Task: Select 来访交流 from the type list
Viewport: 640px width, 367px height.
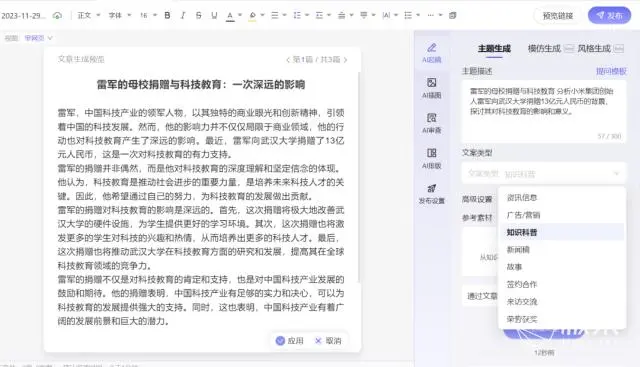Action: click(x=562, y=302)
